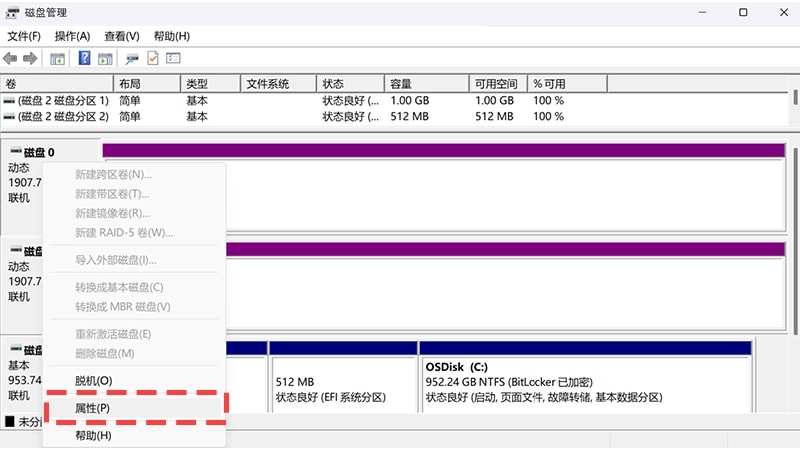Click 基本 label of the third disk
The image size is (800, 450).
pyautogui.click(x=19, y=366)
